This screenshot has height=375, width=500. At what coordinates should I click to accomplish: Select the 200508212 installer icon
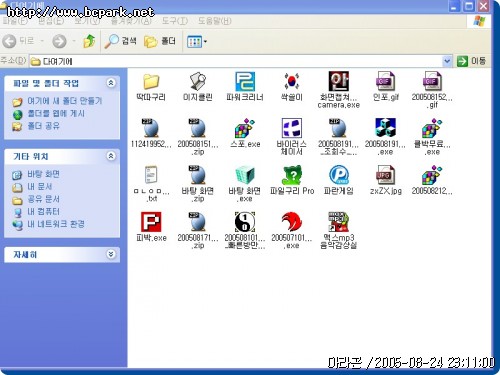(x=432, y=175)
